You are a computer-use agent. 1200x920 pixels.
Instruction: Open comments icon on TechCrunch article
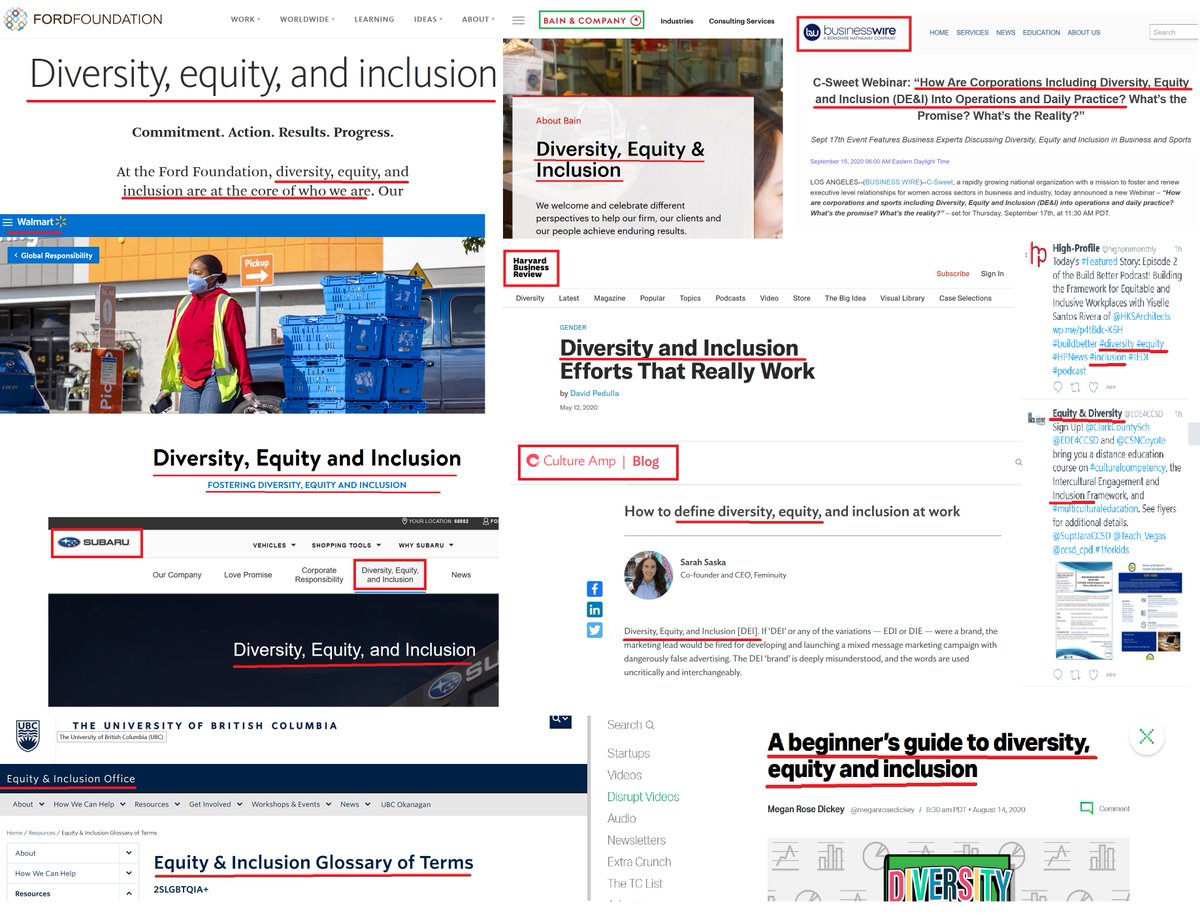point(1087,808)
